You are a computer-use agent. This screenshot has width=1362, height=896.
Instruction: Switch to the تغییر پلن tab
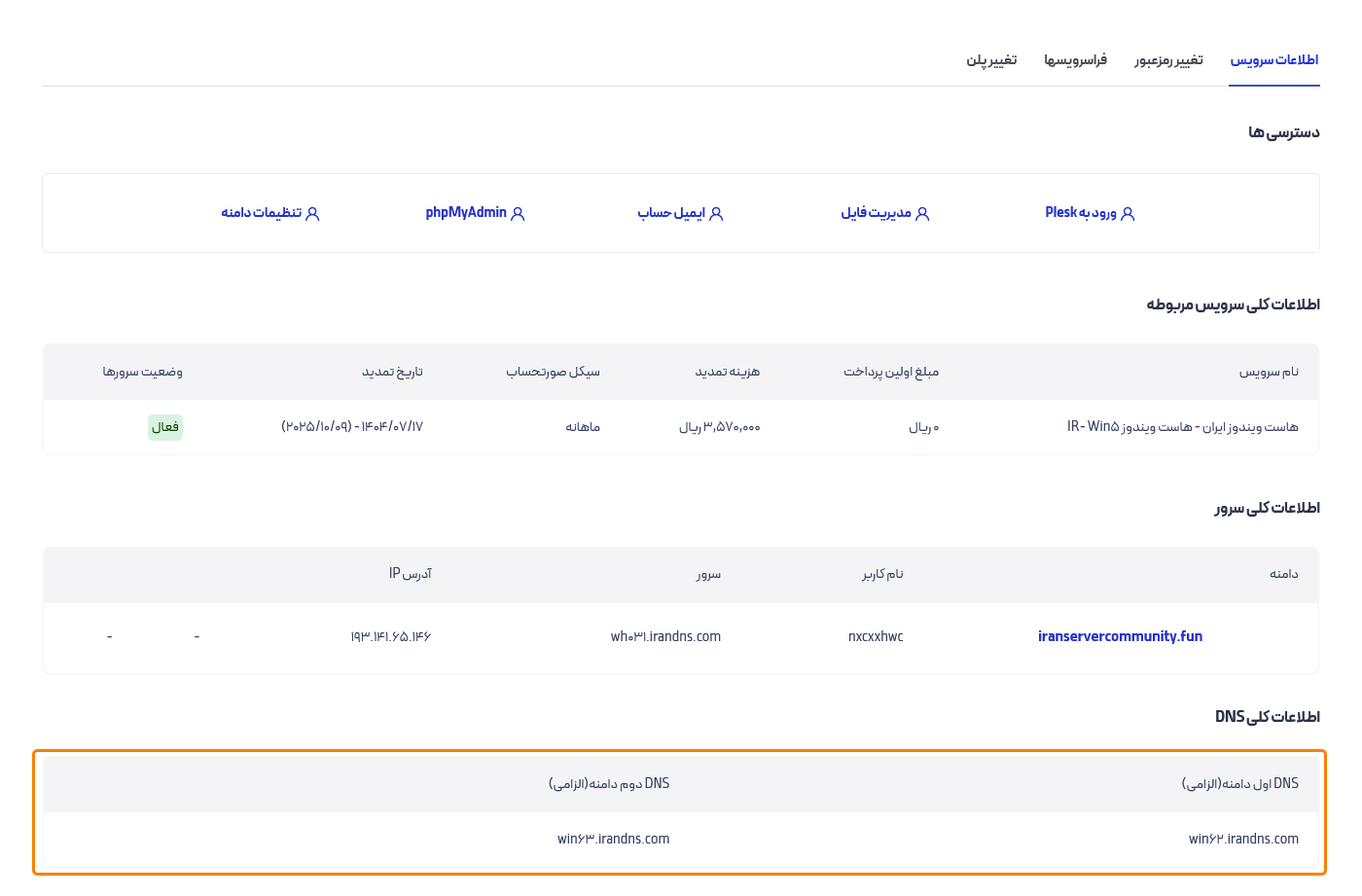pos(991,59)
